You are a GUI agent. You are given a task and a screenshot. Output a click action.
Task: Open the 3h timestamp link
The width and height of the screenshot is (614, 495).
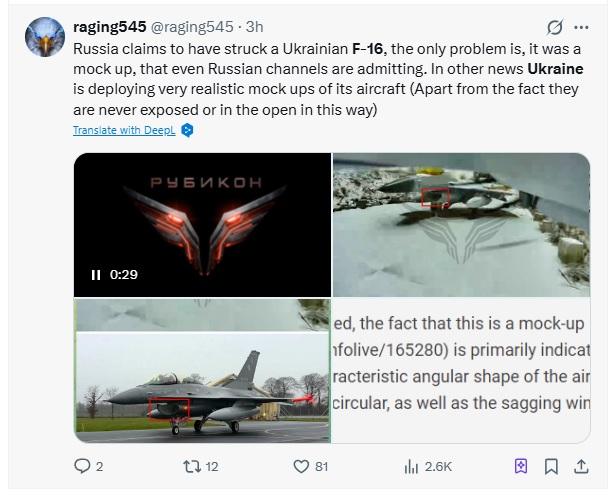click(254, 27)
